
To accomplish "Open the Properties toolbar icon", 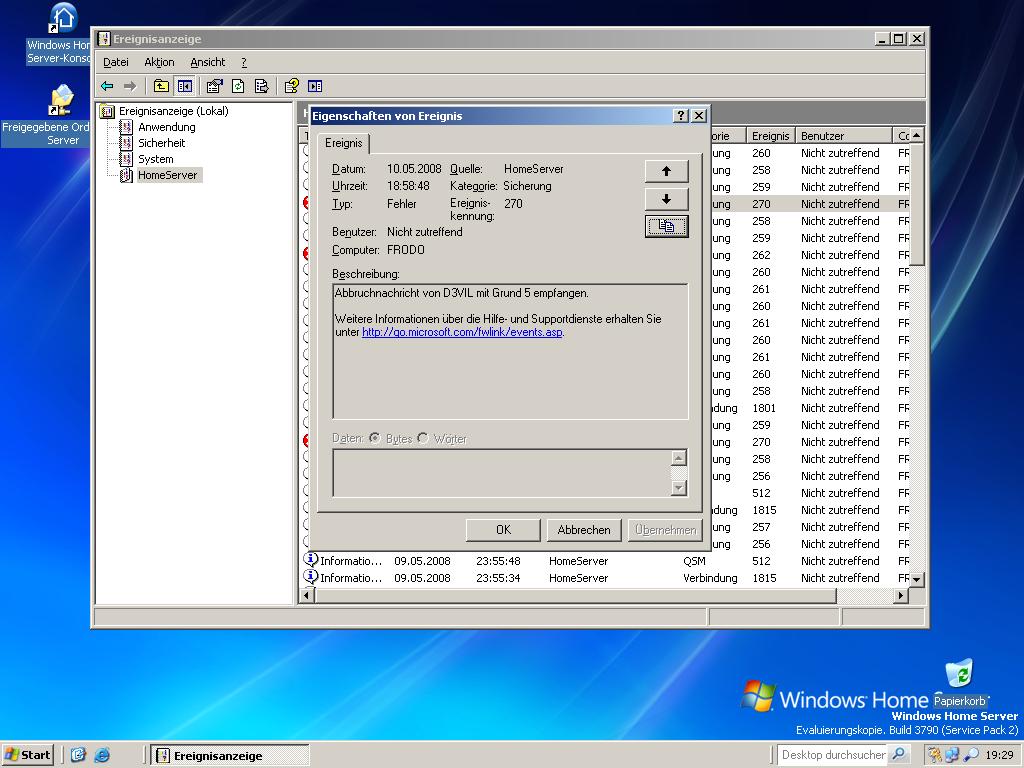I will (x=214, y=86).
